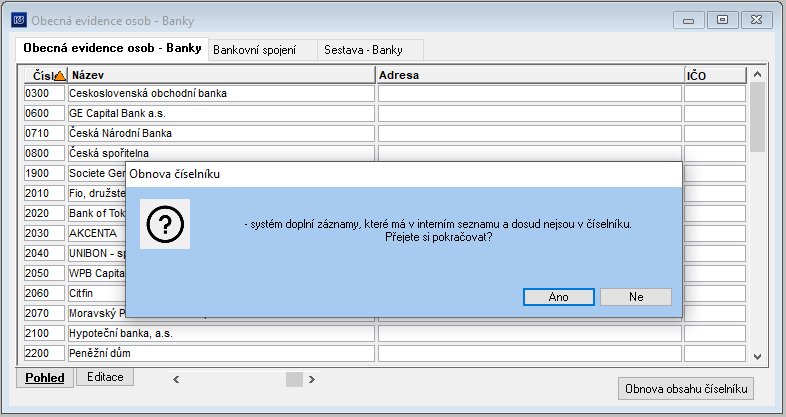Click IČO field of Ceskoslovenská obchodní banka
Viewport: 786px width, 417px height.
[715, 93]
